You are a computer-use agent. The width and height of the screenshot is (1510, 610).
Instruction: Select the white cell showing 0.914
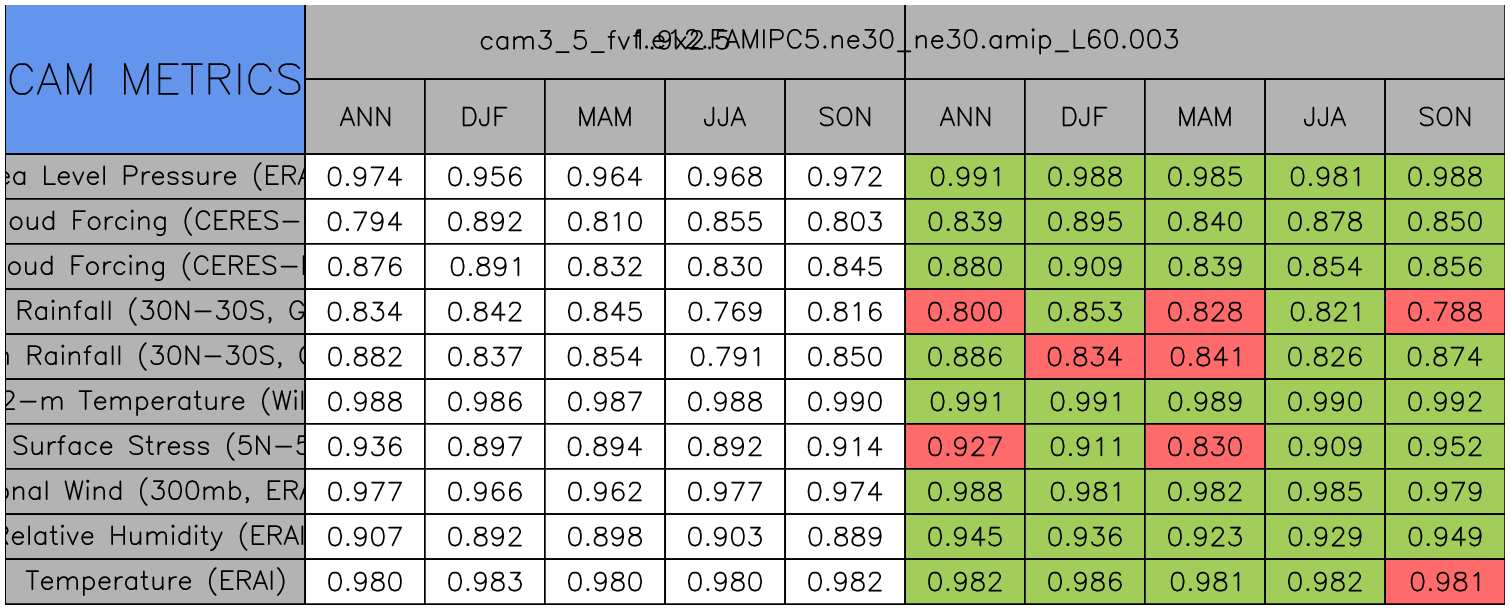click(845, 447)
